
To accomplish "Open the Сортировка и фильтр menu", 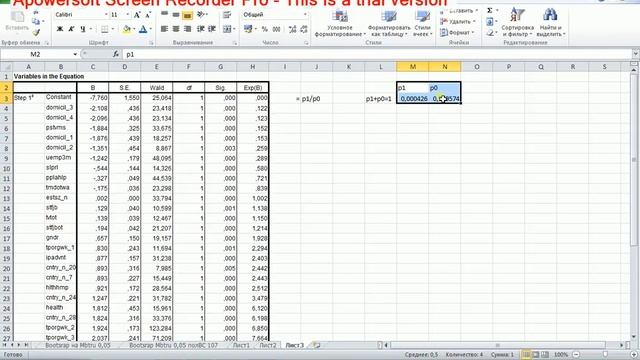I will coord(518,23).
